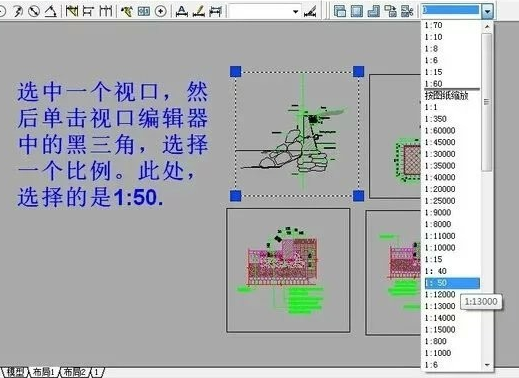Choose scale 1:8000 from the list
This screenshot has width=519, height=378.
[438, 224]
